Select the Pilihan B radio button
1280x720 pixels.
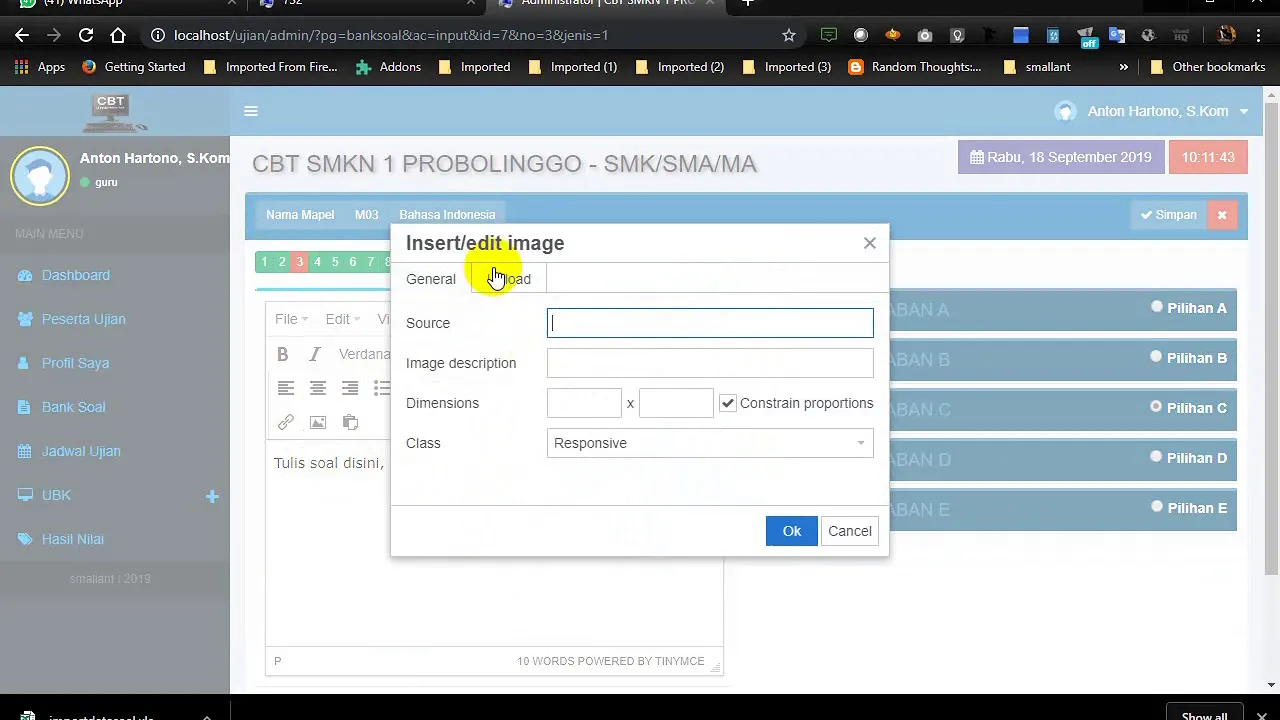[1157, 357]
